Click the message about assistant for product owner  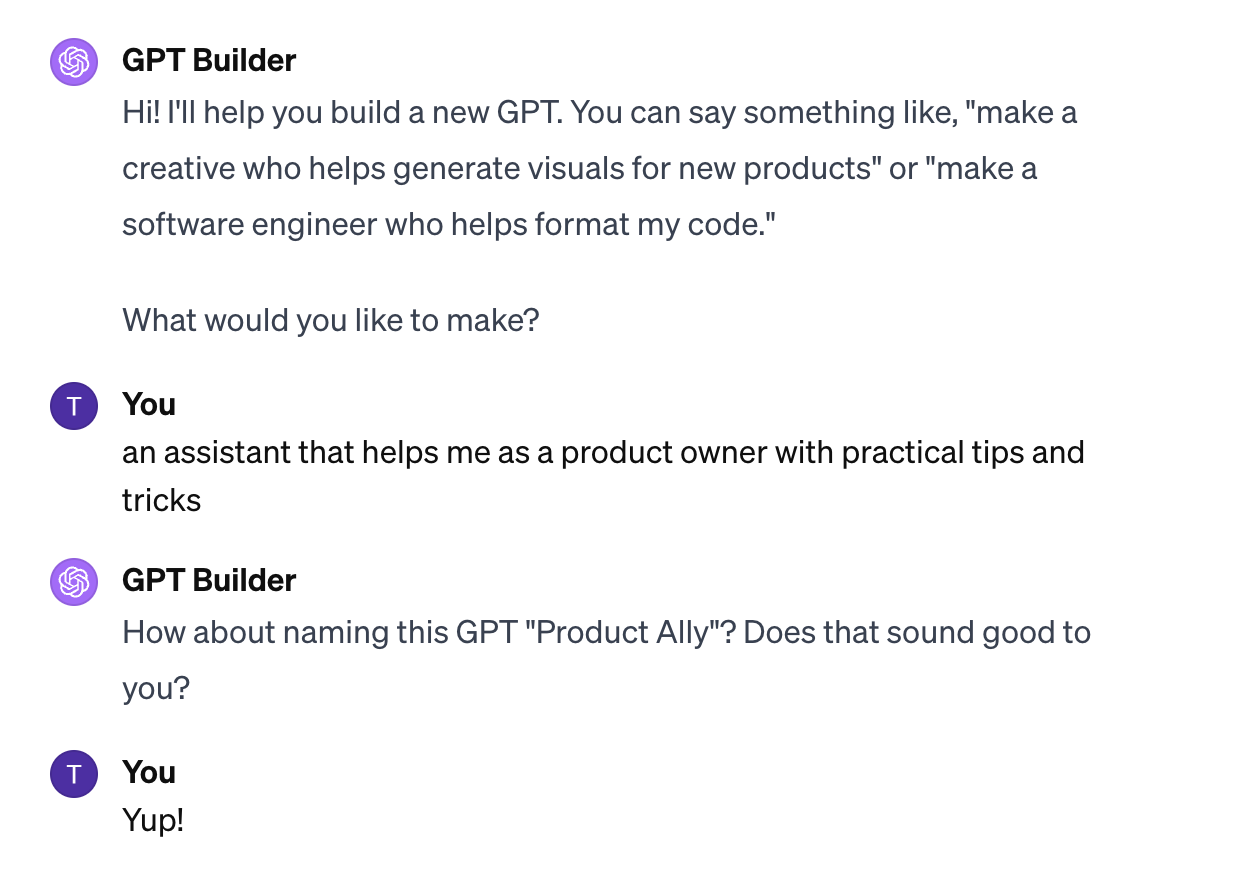tap(603, 475)
